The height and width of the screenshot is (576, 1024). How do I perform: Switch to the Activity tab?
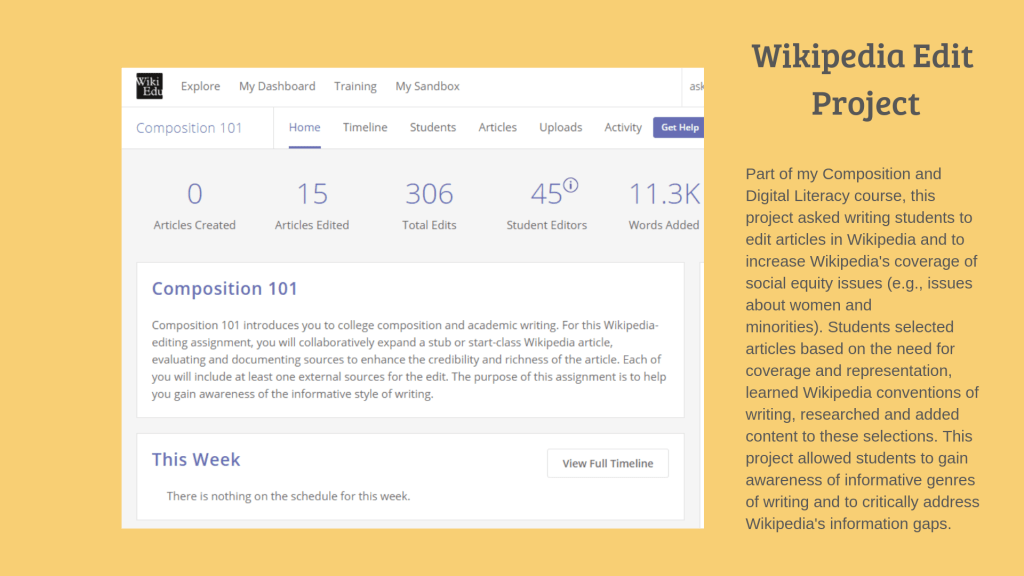[623, 128]
